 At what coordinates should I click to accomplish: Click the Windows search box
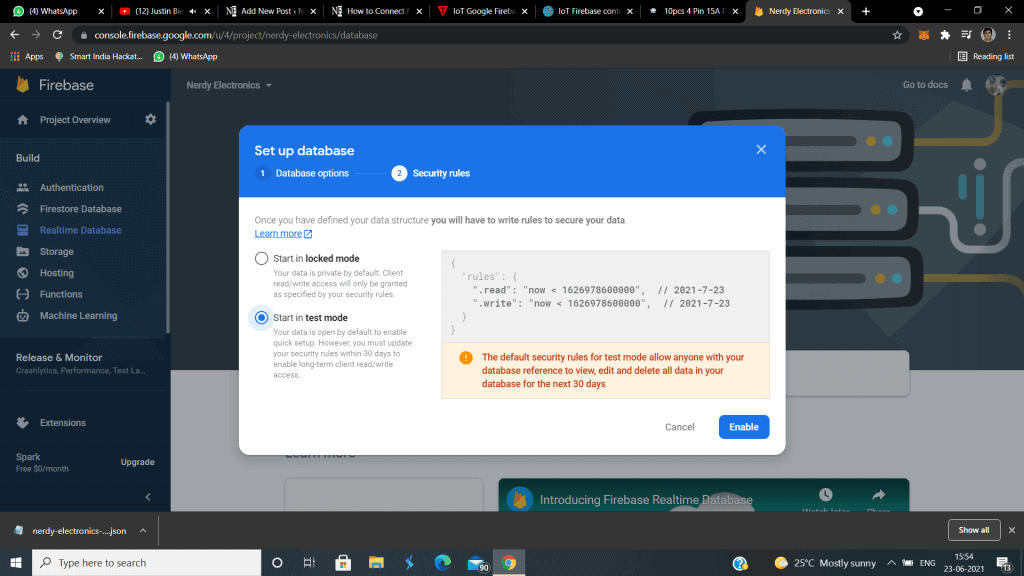(146, 563)
